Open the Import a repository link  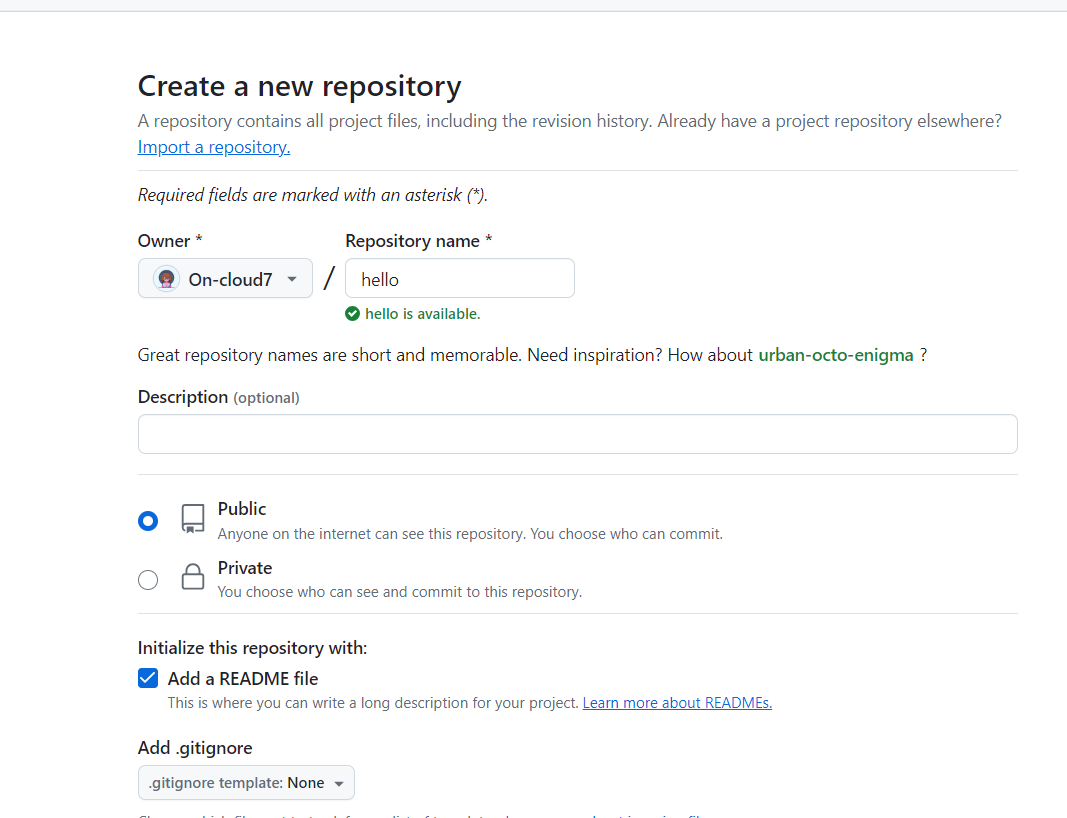pos(214,147)
